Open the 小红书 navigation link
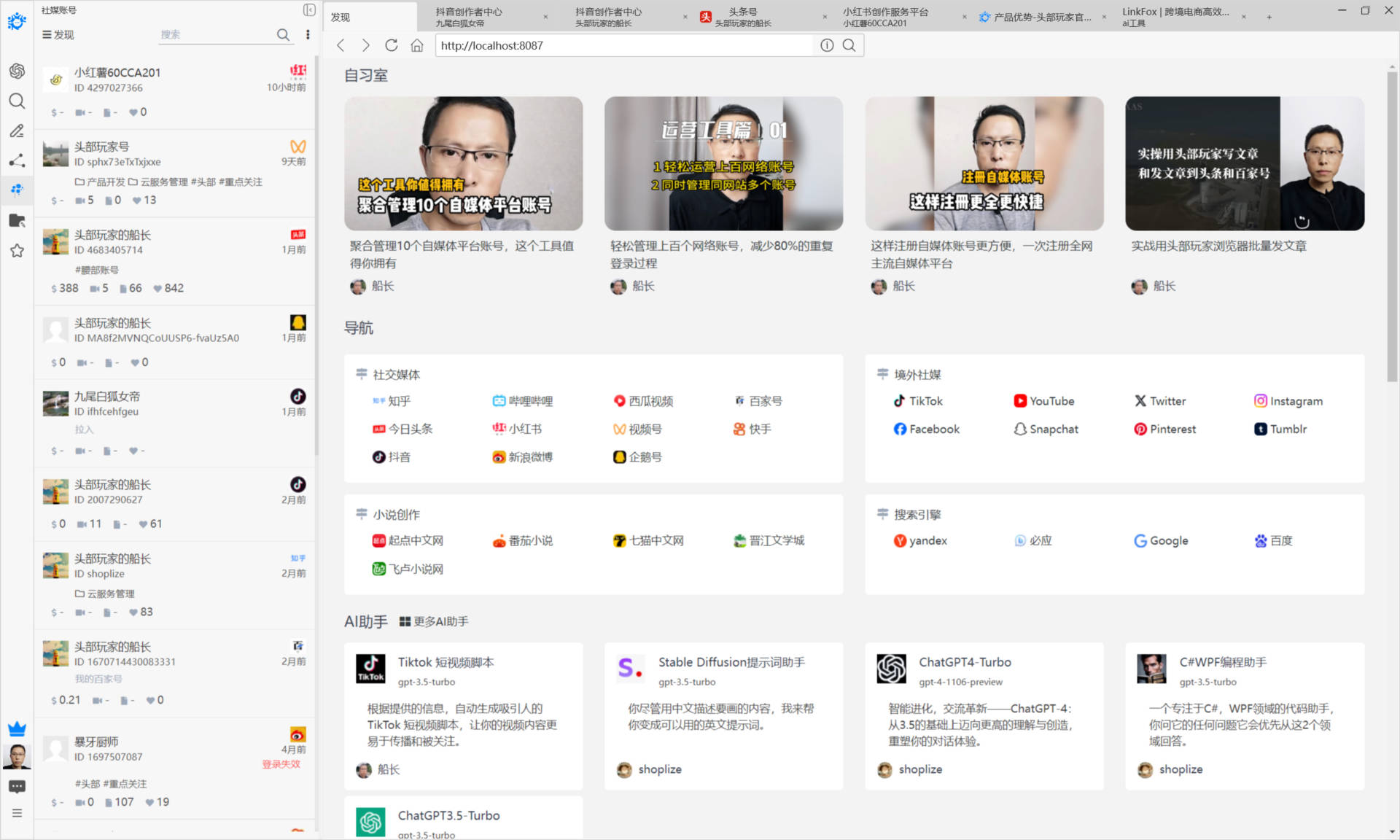The height and width of the screenshot is (840, 1400). 517,429
